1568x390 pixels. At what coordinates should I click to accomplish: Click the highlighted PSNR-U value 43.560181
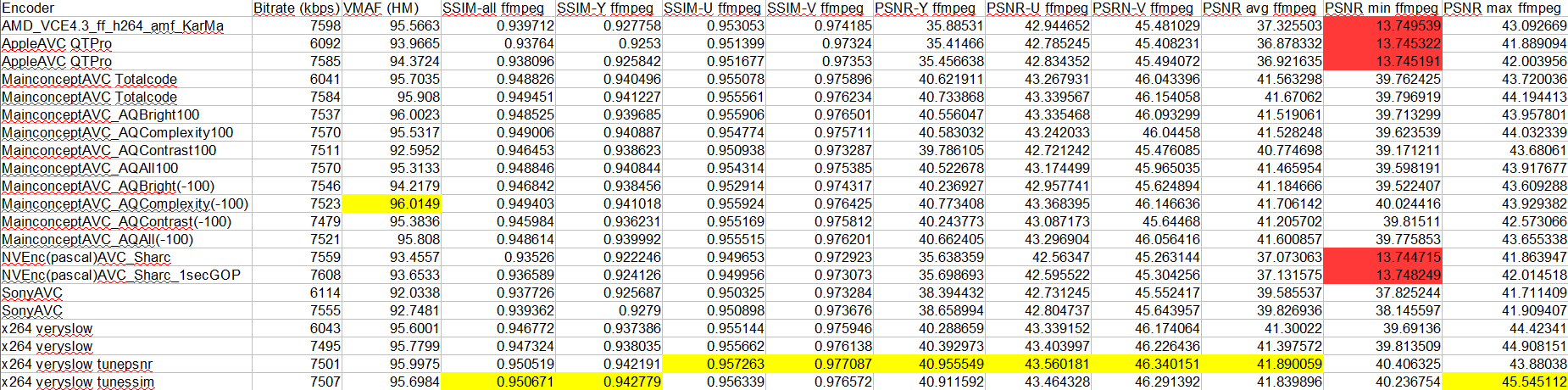pyautogui.click(x=1038, y=365)
